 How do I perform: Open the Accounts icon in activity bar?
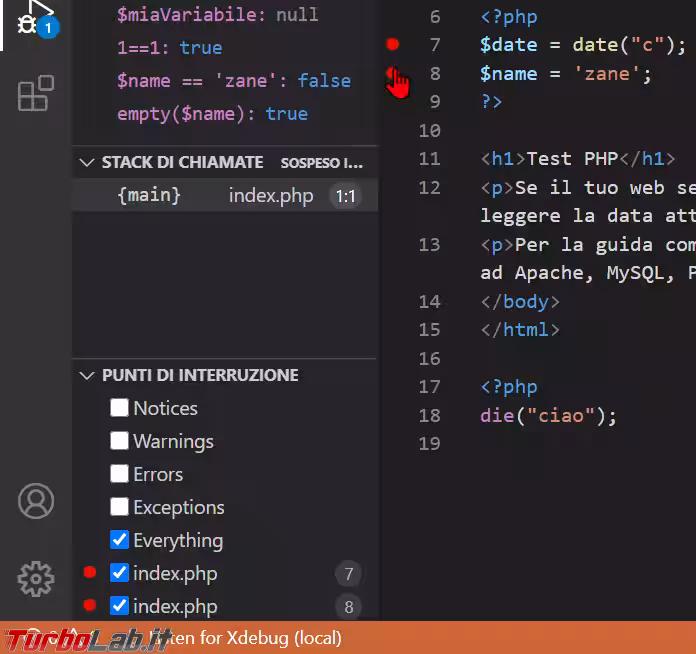pos(36,501)
